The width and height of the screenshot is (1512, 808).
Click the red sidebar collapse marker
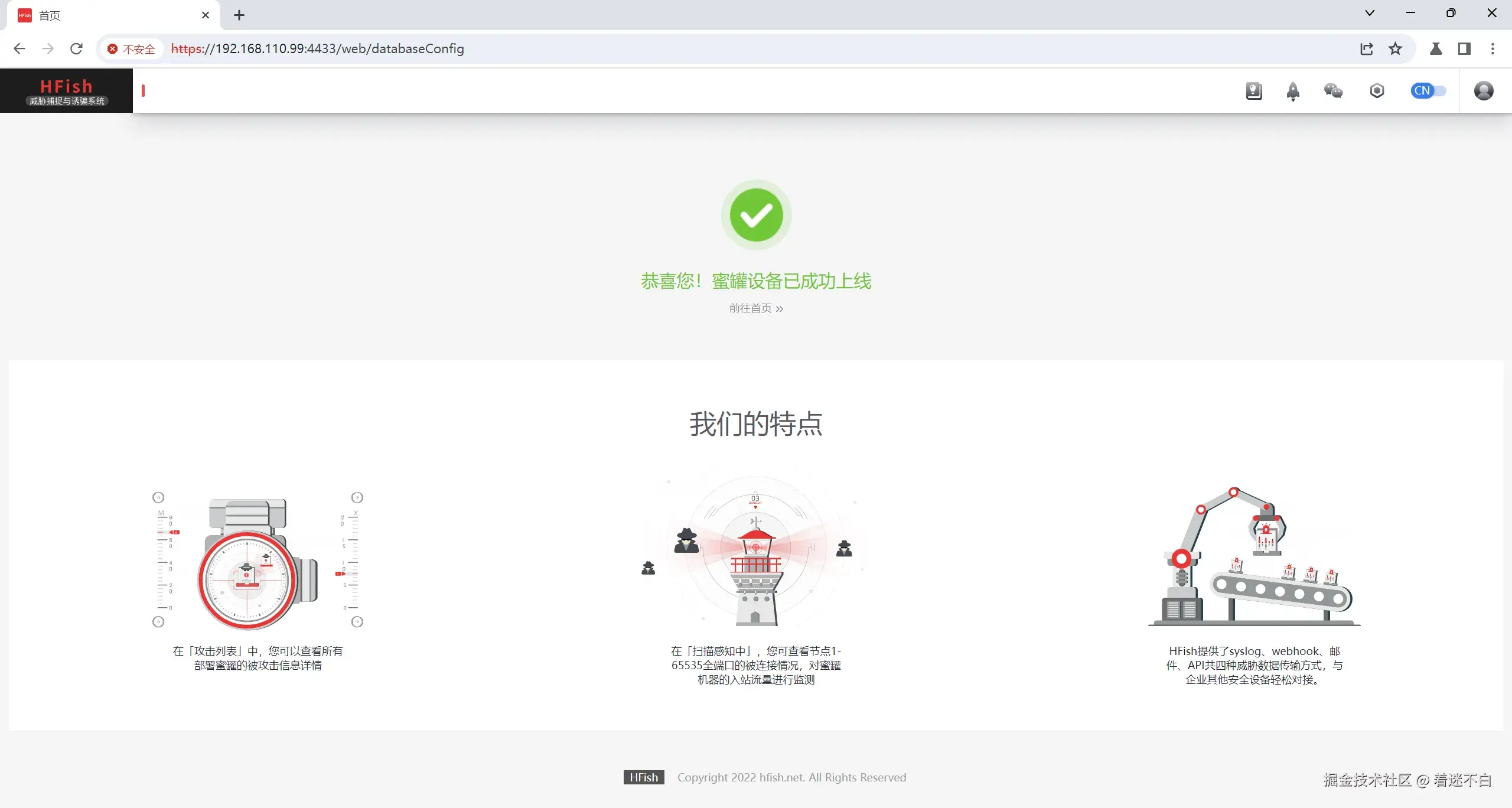coord(143,91)
